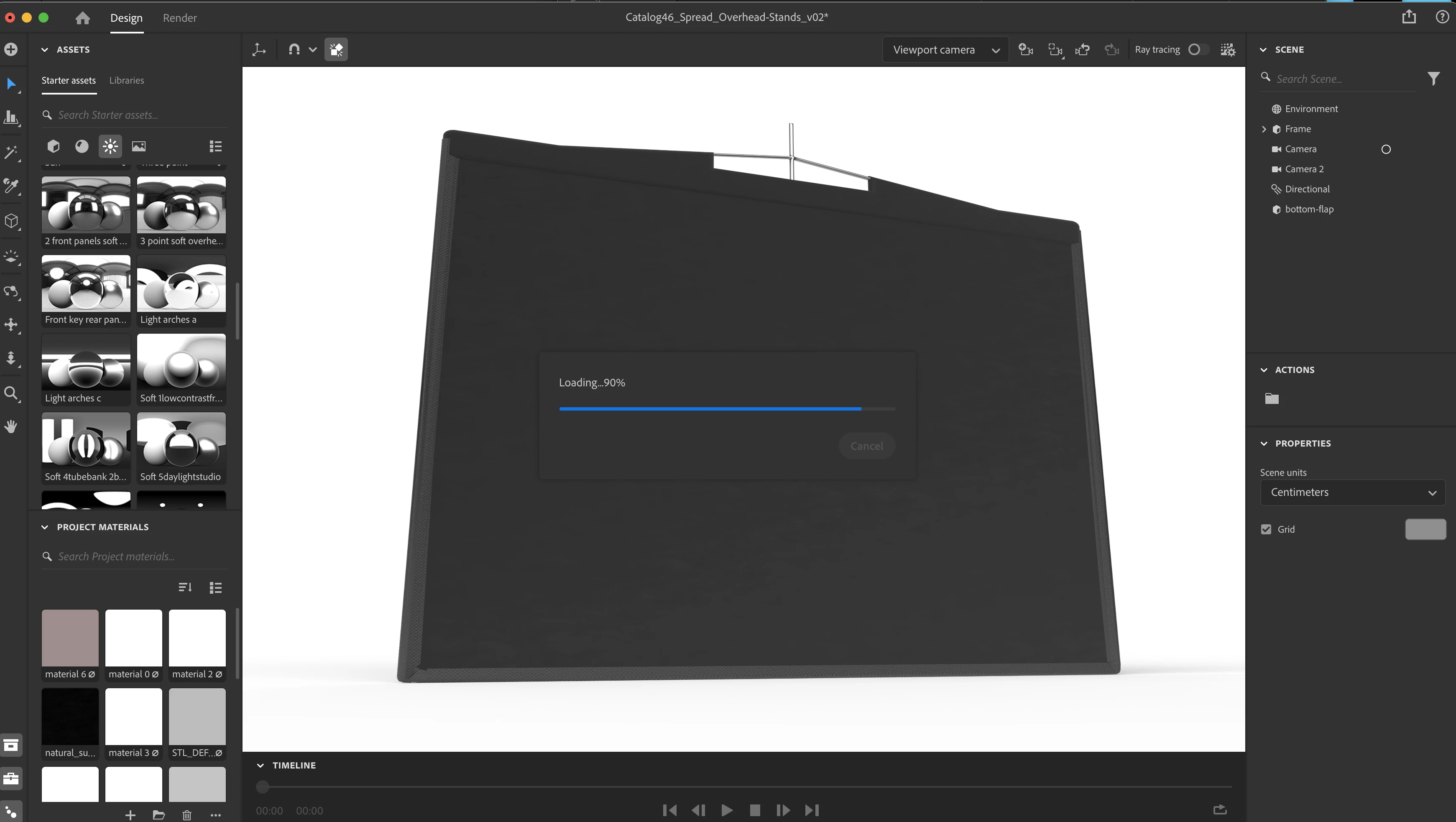Viewport: 1456px width, 822px height.
Task: Click the Home icon
Action: point(82,18)
